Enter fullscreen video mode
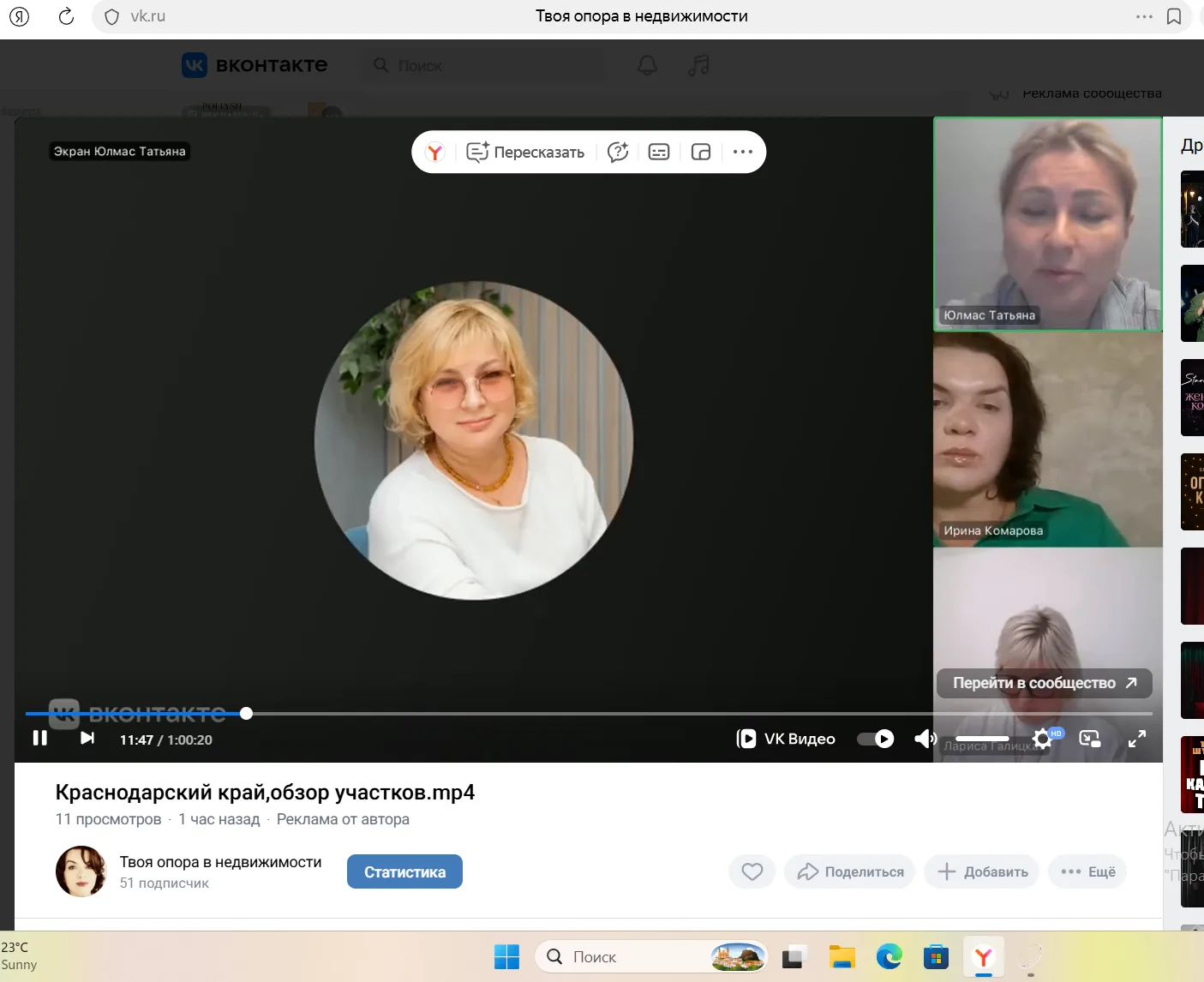Image resolution: width=1204 pixels, height=982 pixels. tap(1137, 739)
